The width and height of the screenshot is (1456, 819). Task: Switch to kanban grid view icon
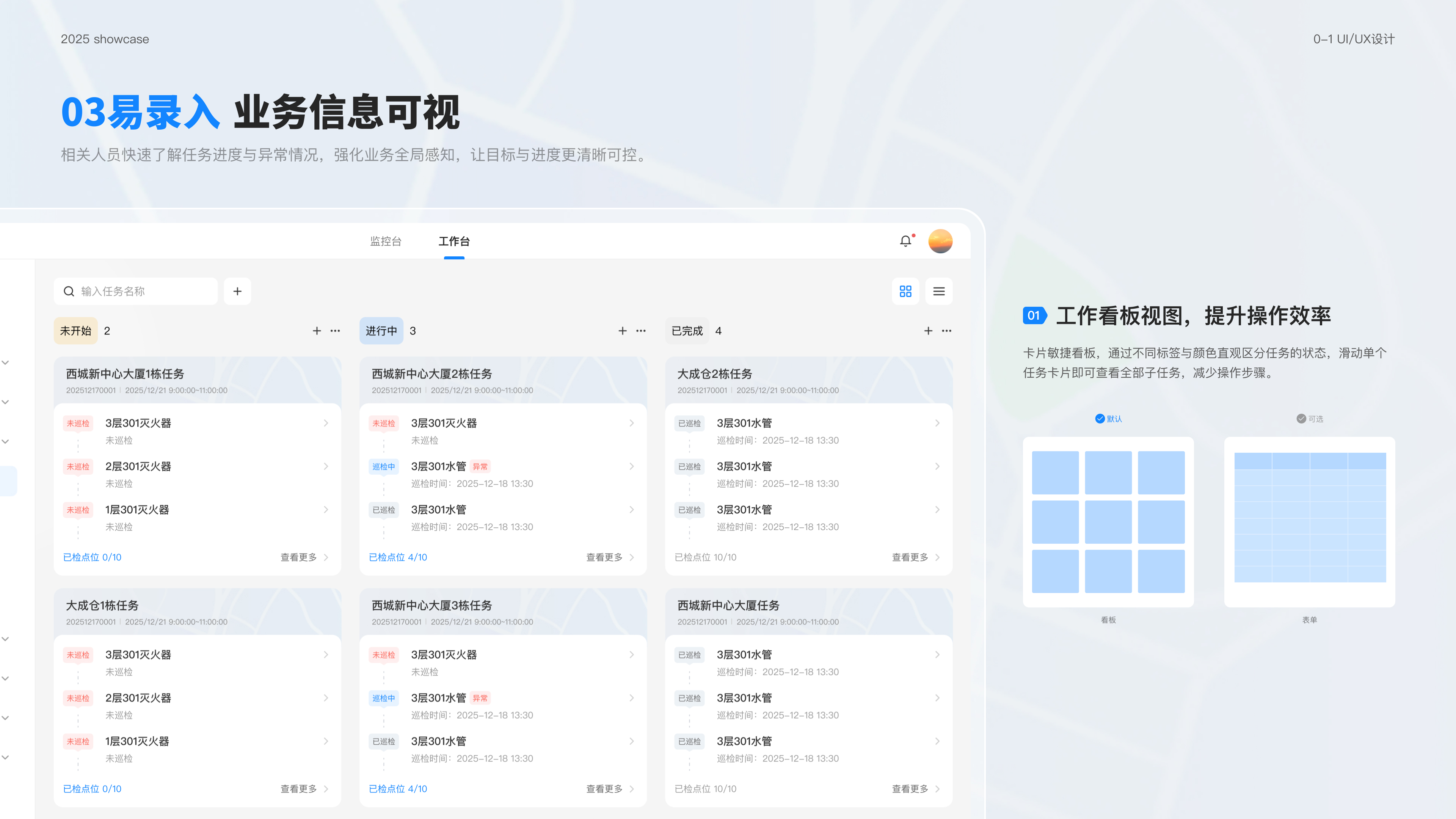(x=905, y=291)
